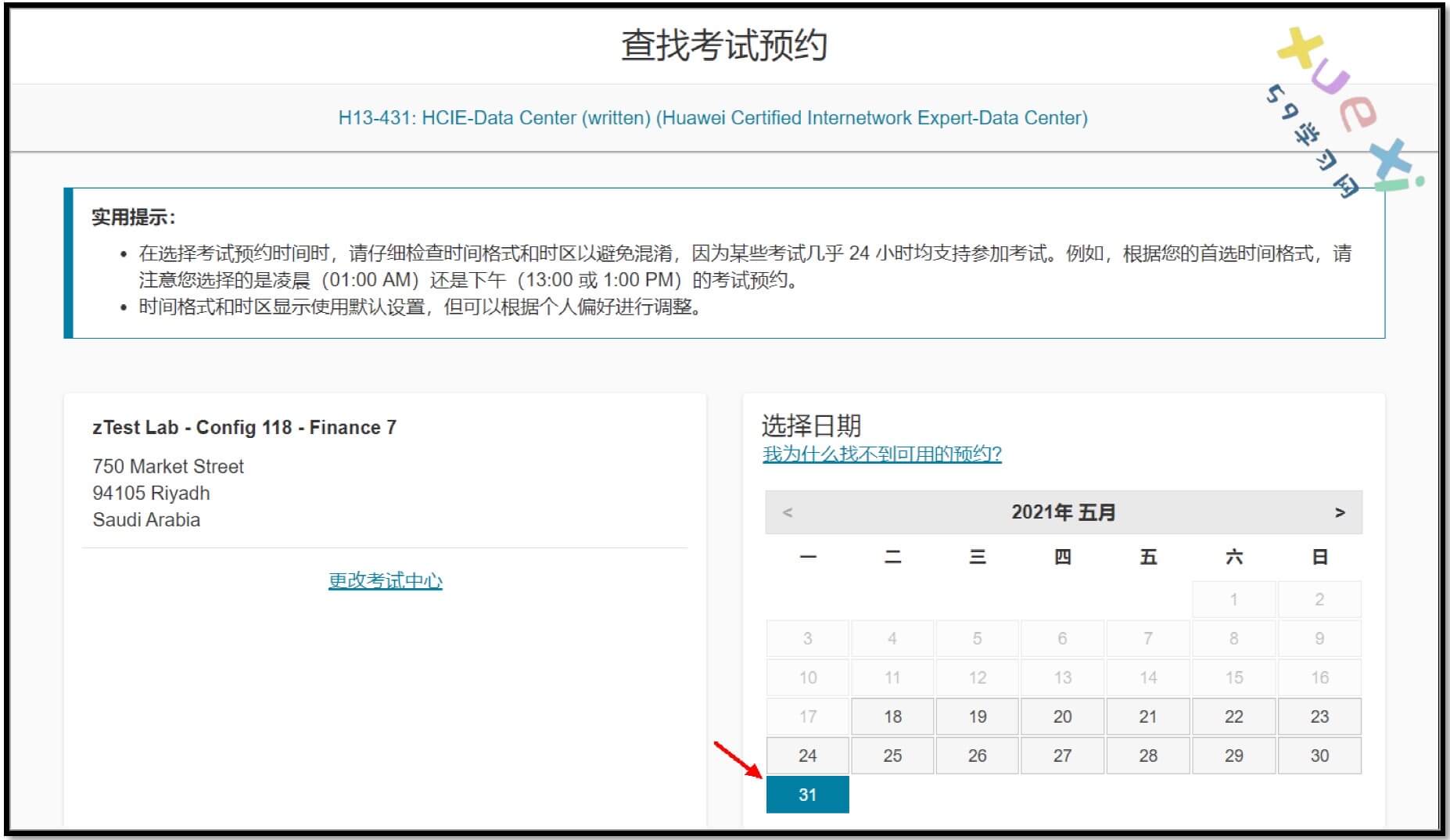Select May 18 on the calendar

(892, 716)
